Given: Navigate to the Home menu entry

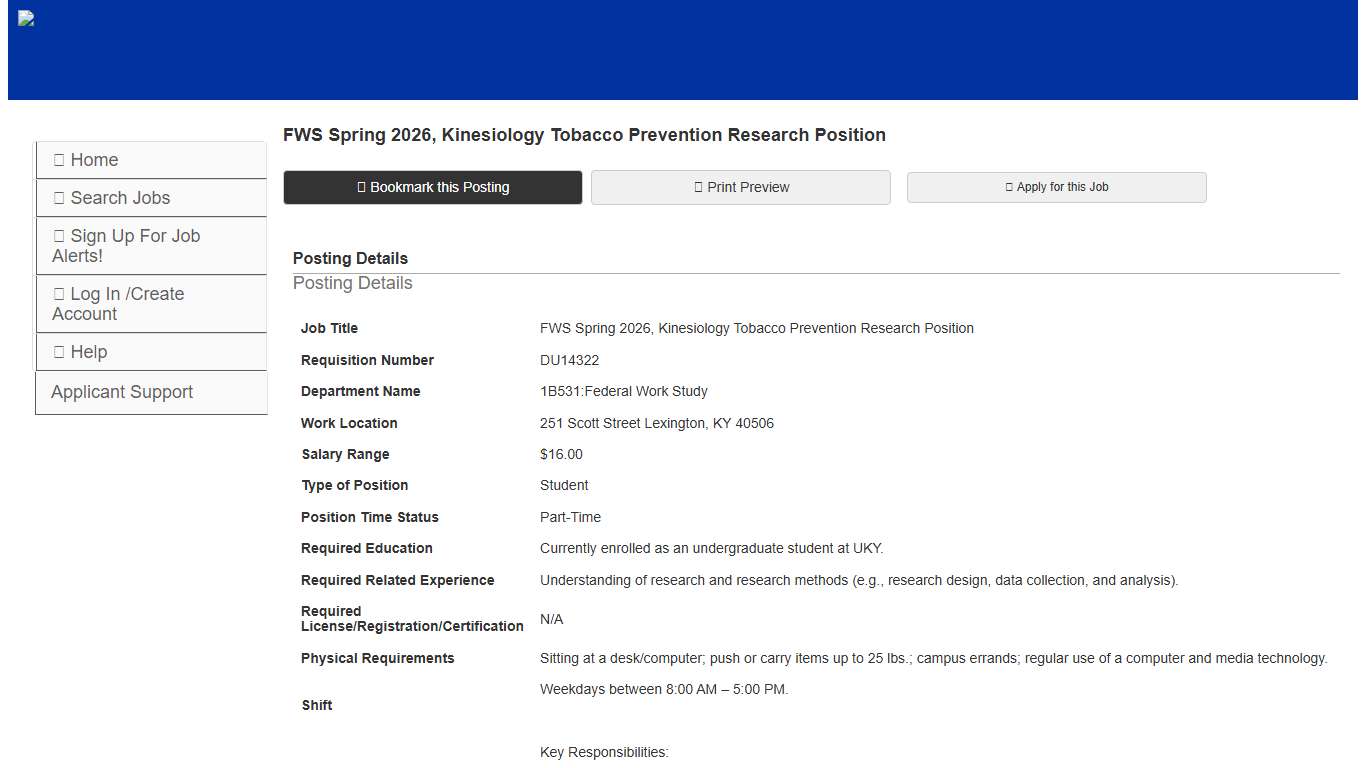Looking at the screenshot, I should (x=94, y=159).
